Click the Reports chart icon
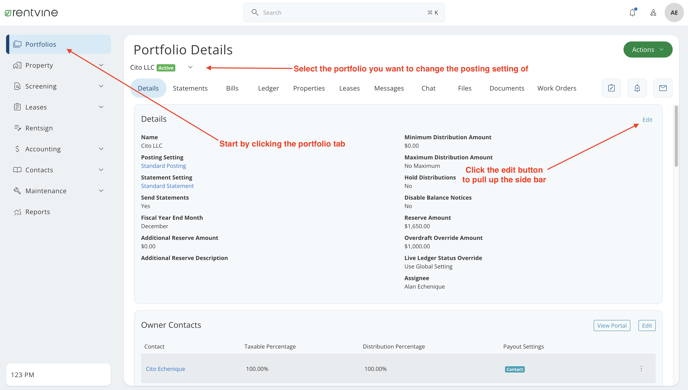 tap(18, 211)
